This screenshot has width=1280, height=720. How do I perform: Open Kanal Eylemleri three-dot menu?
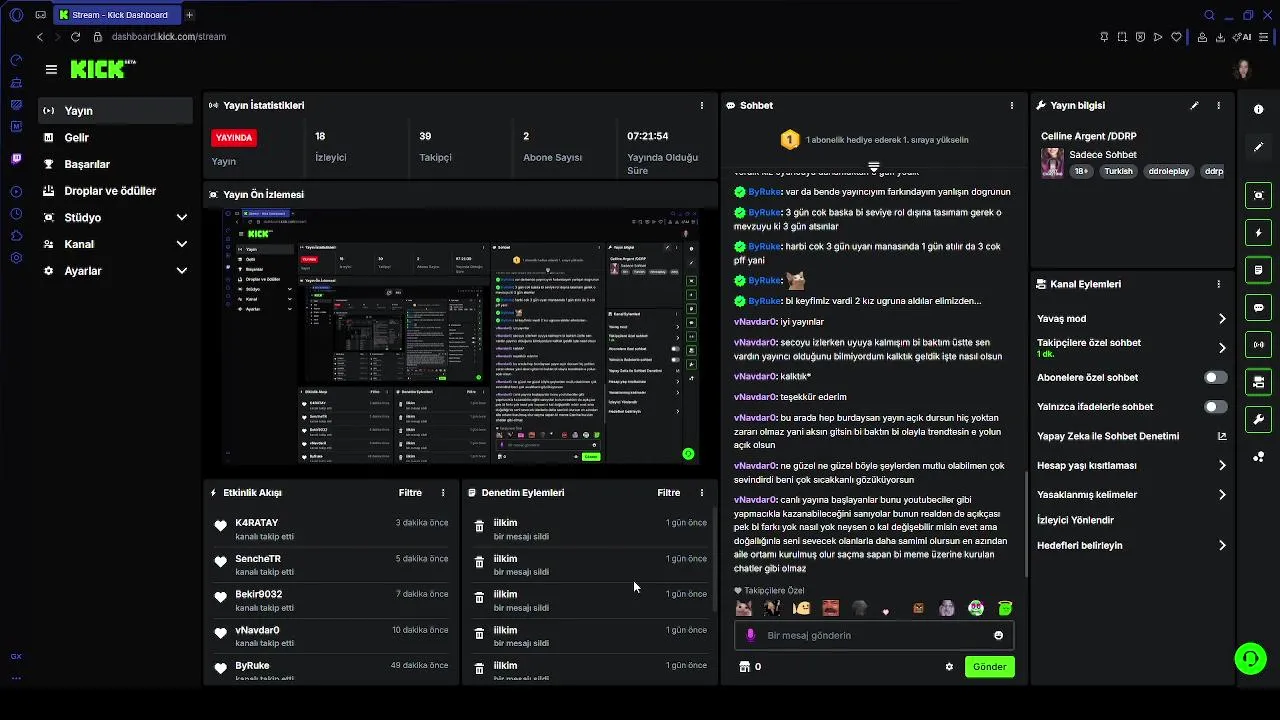[1218, 284]
